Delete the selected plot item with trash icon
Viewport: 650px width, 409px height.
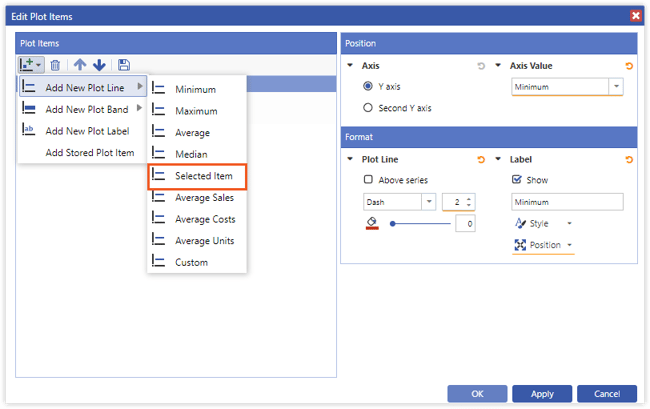coord(55,65)
